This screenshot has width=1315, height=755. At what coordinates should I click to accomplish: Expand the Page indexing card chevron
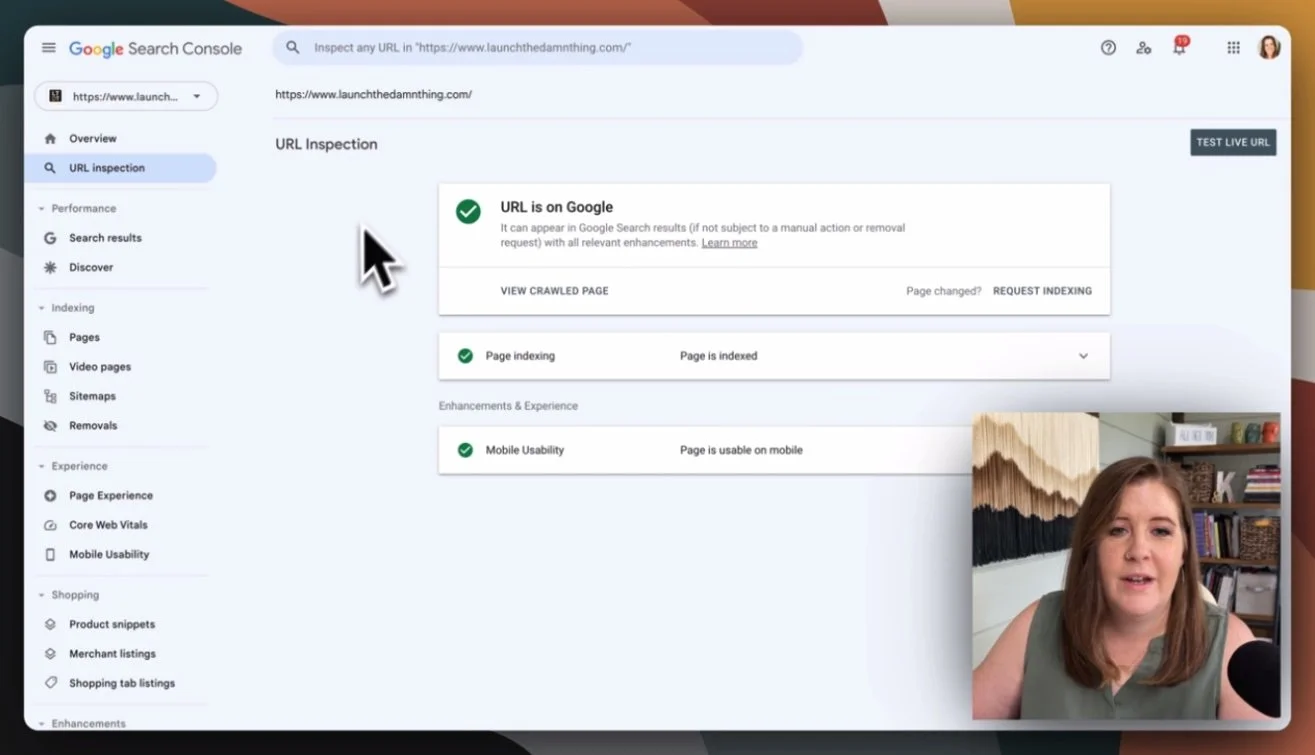click(1083, 356)
